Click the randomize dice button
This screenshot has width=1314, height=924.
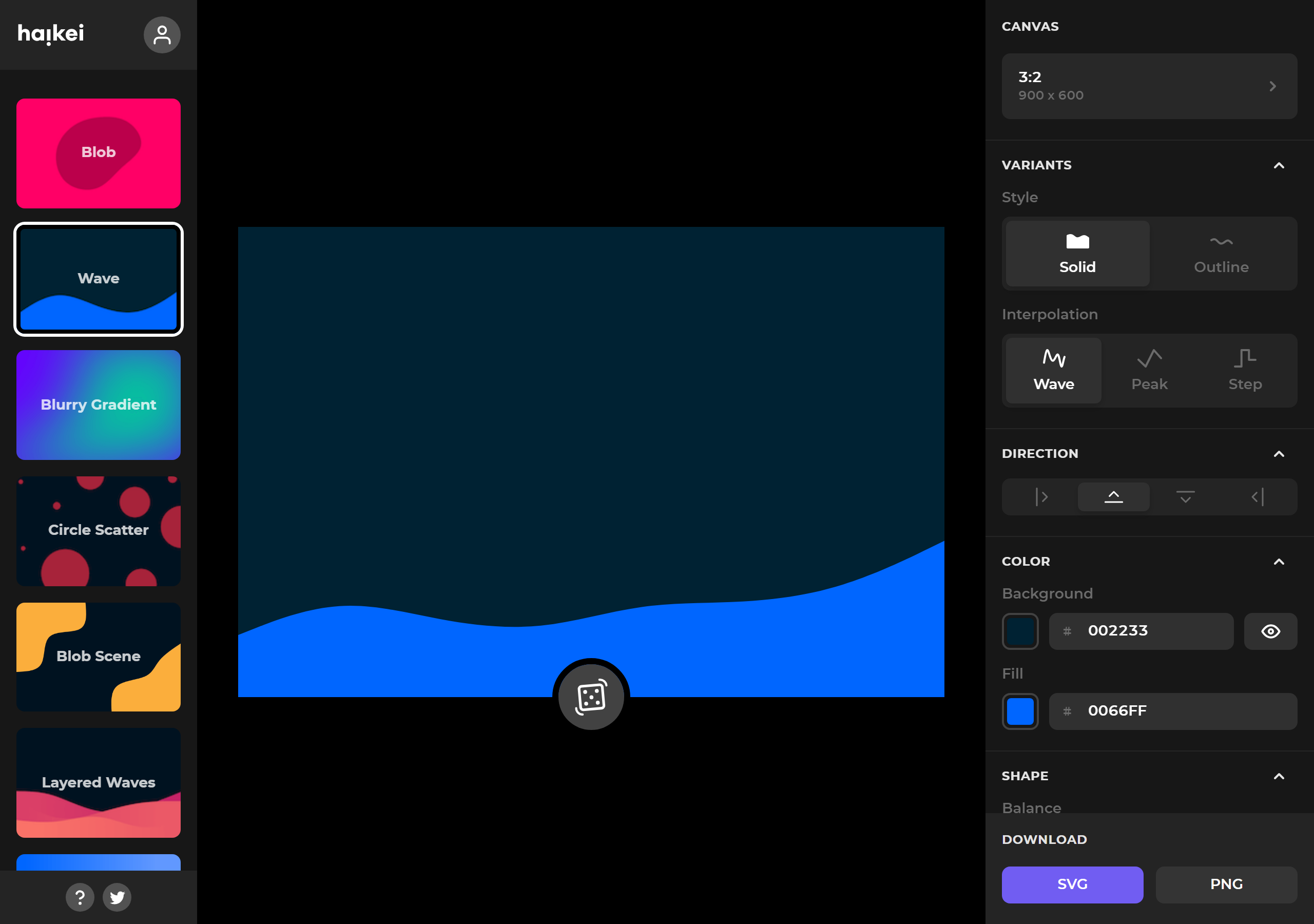tap(591, 697)
